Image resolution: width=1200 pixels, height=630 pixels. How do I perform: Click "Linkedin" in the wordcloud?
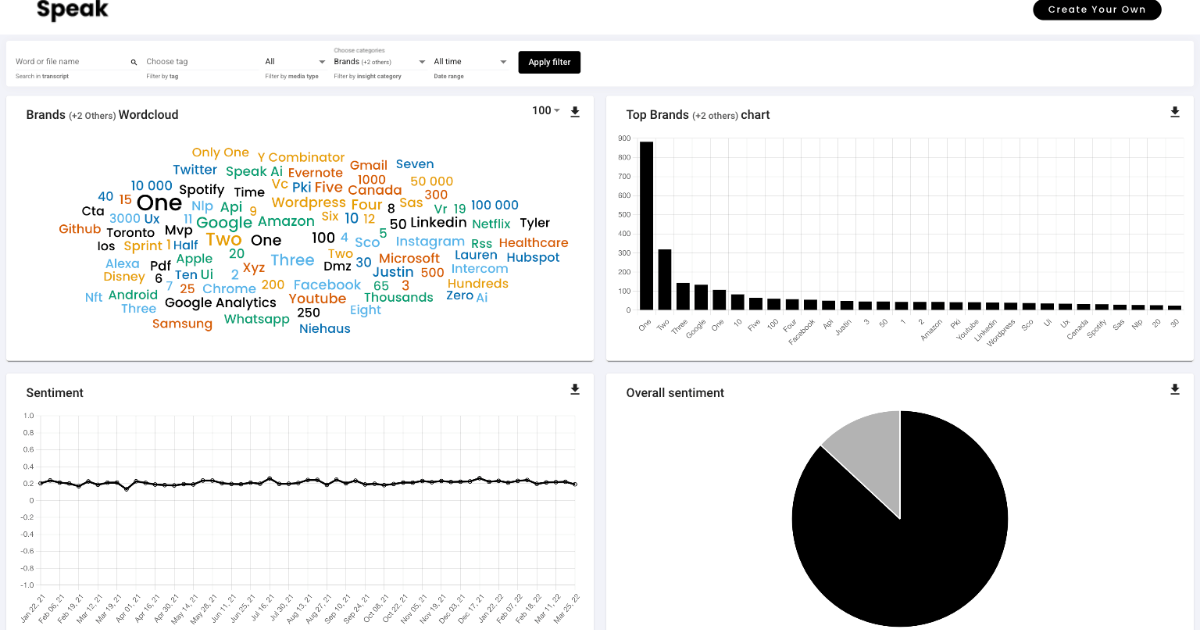coord(438,223)
